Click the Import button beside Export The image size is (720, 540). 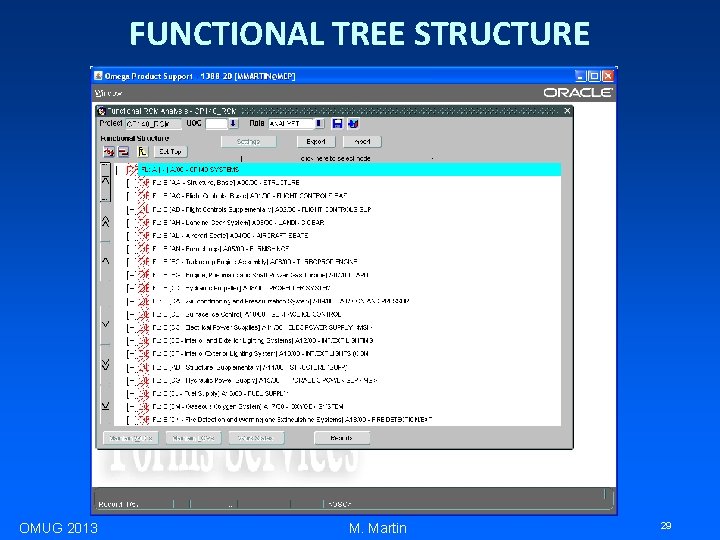[x=362, y=142]
